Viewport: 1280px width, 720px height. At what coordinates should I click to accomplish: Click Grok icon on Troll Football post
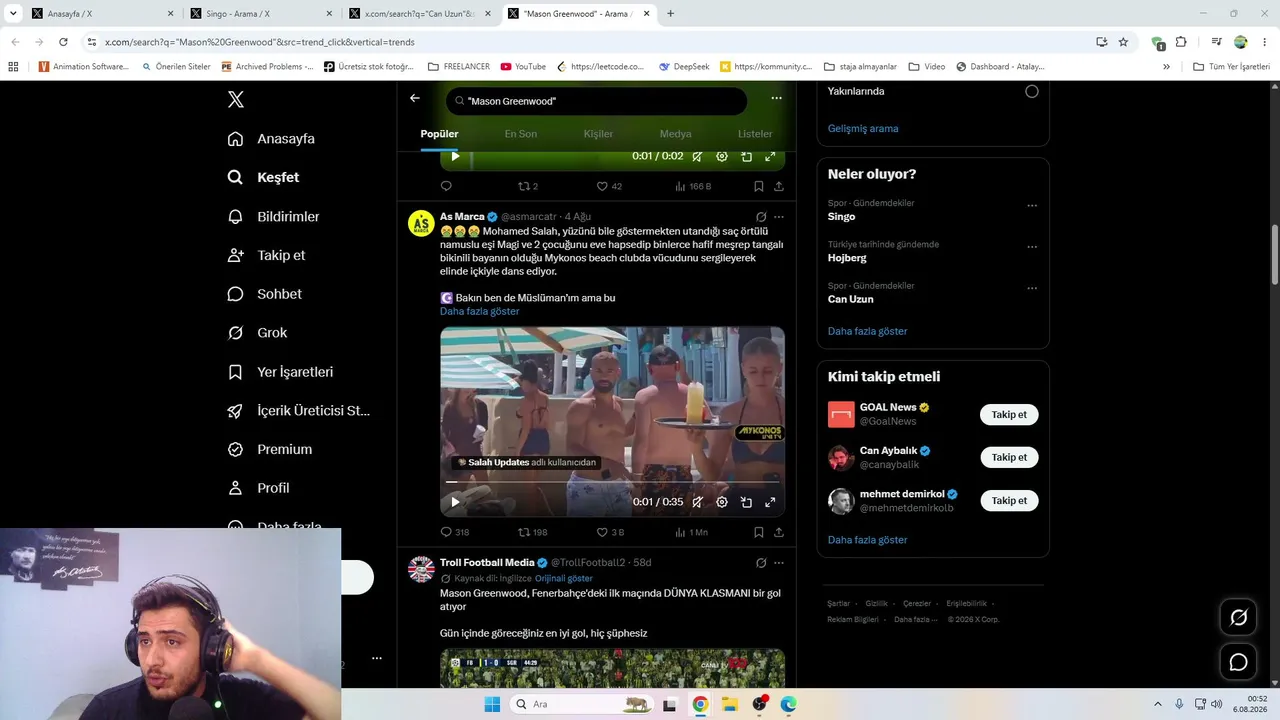coord(761,563)
